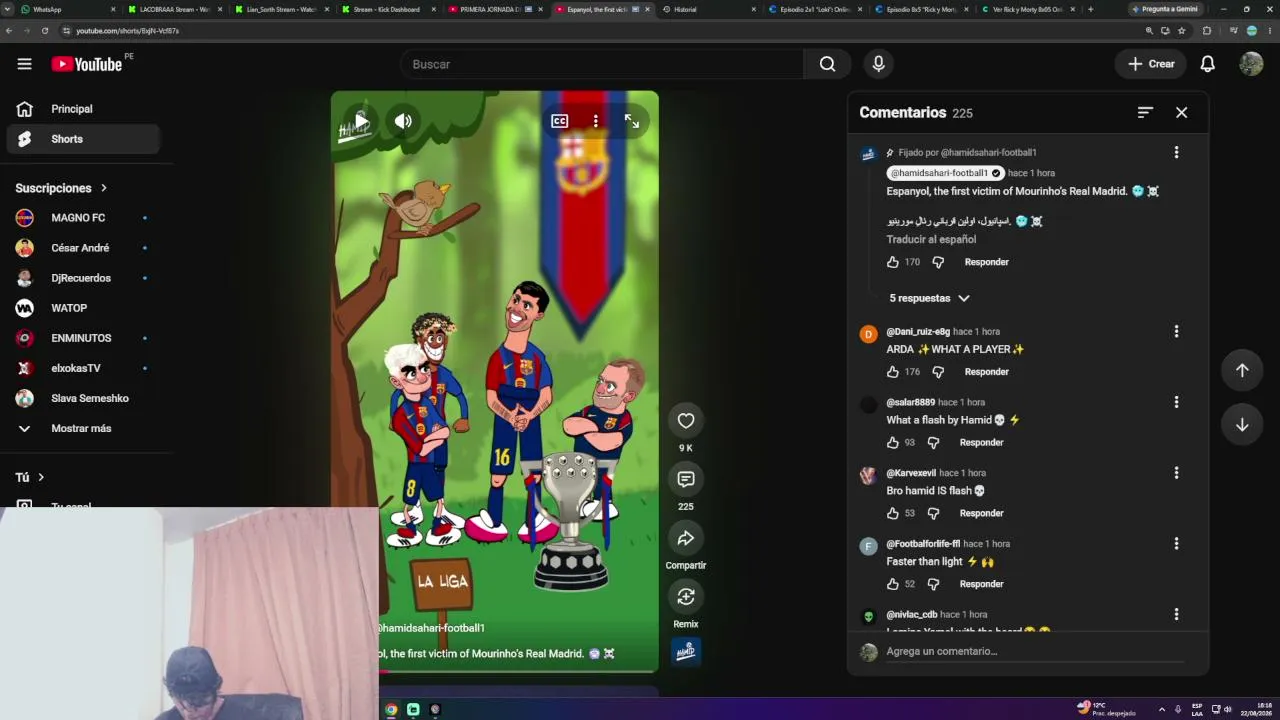Open the YouTube guide hamburger menu

point(24,64)
